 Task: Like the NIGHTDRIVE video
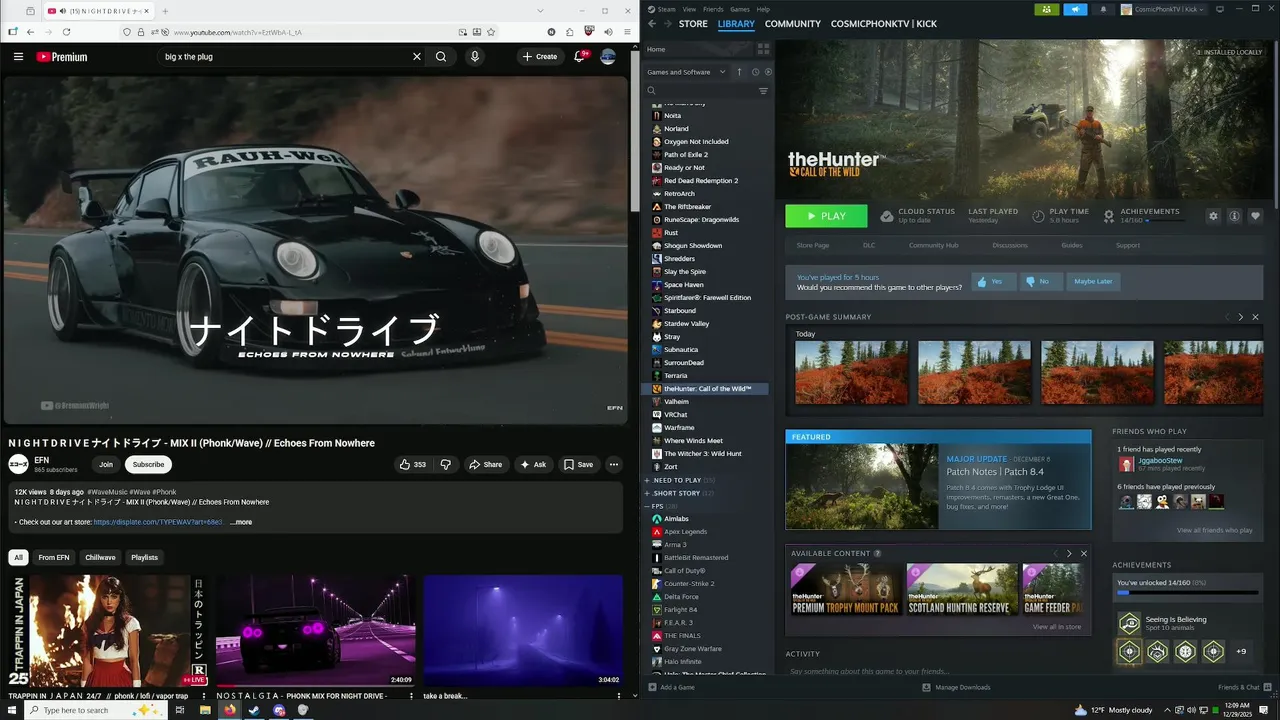(x=413, y=464)
